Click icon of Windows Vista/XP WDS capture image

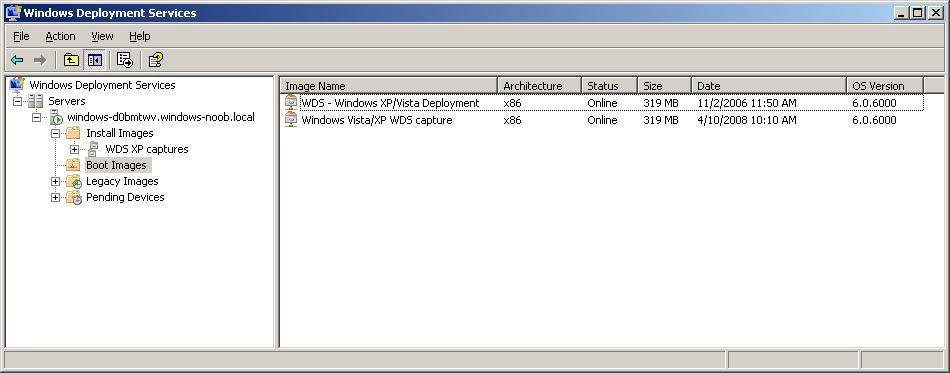(291, 120)
